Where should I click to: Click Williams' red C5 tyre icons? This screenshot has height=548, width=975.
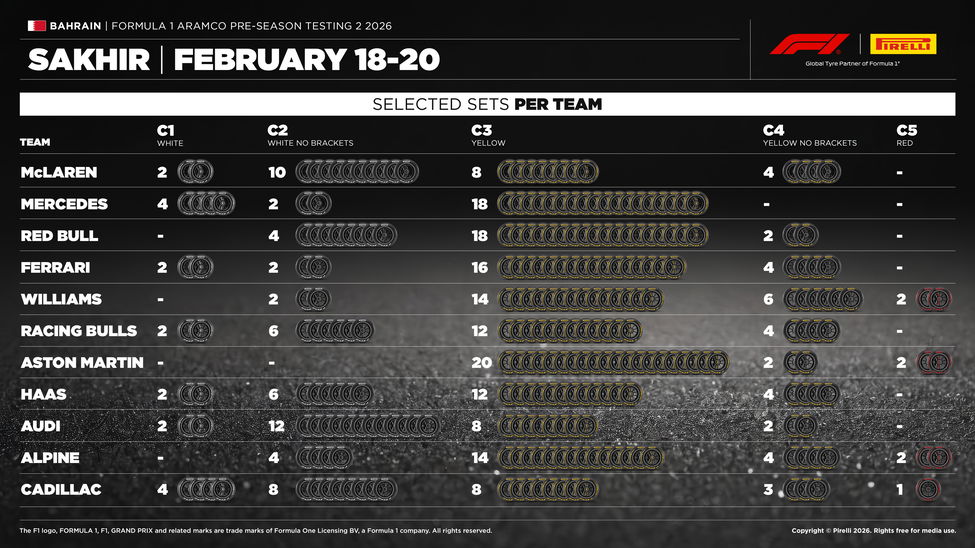tap(934, 299)
